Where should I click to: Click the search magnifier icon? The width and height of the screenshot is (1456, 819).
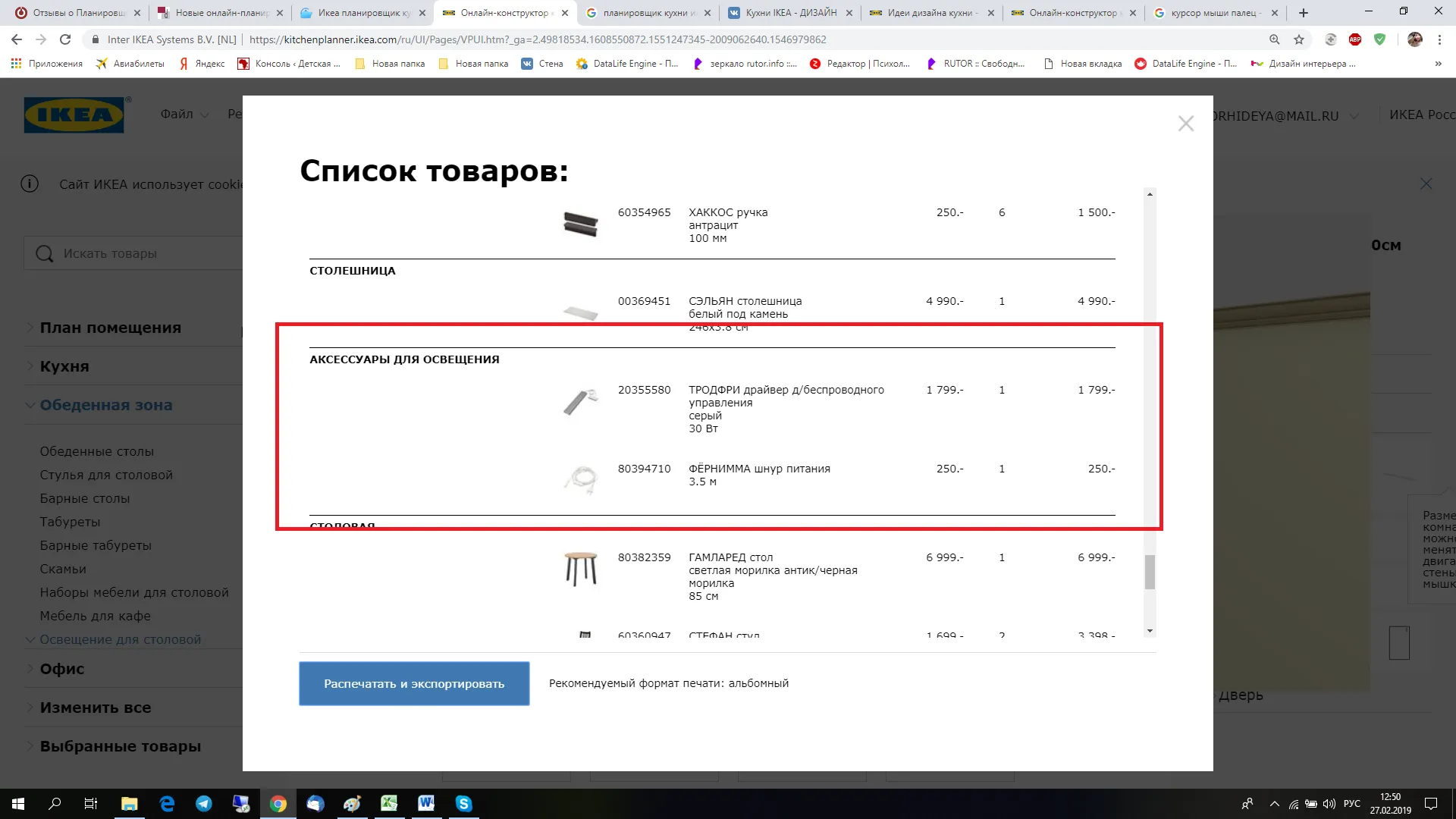pyautogui.click(x=45, y=253)
